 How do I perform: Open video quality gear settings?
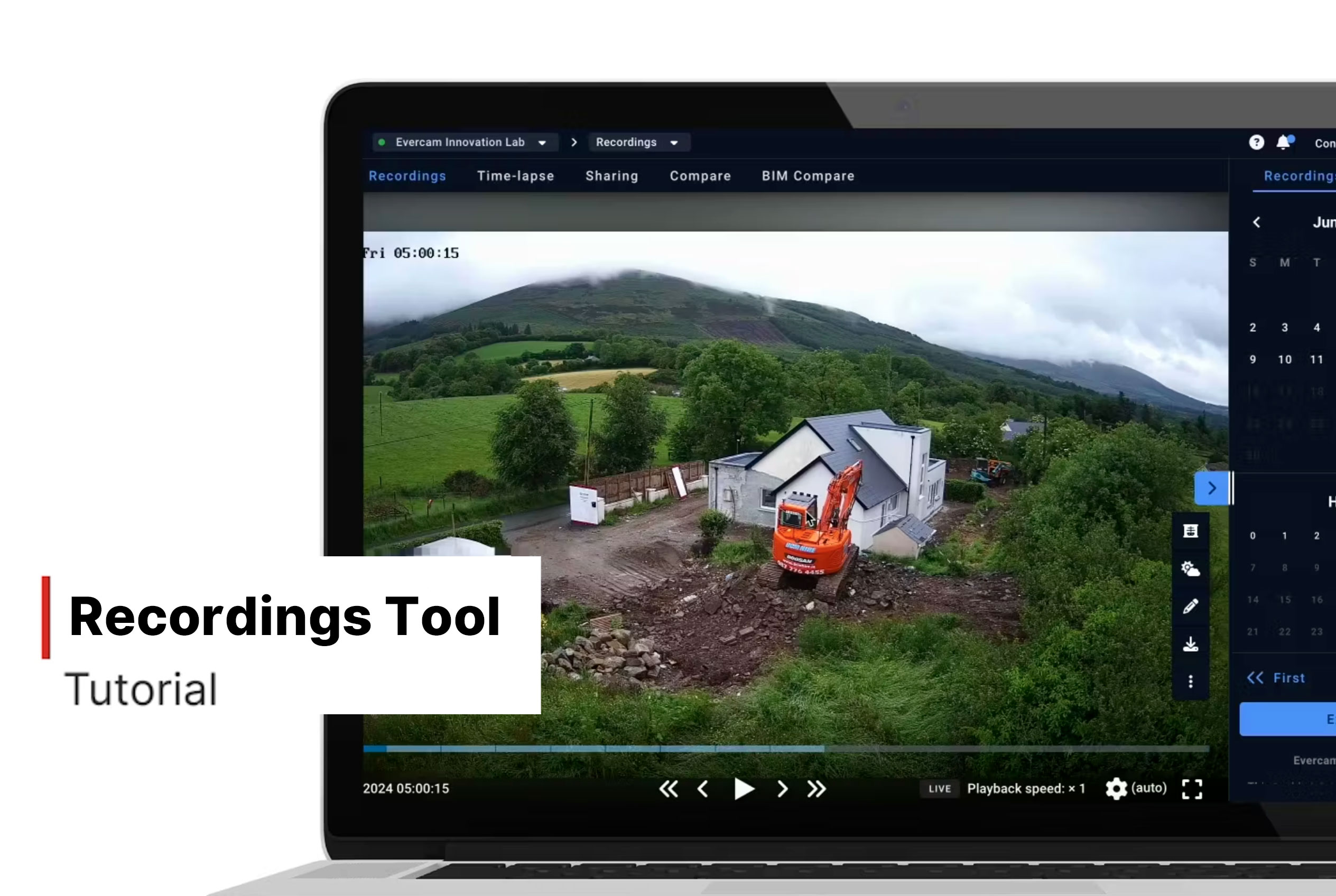pyautogui.click(x=1116, y=789)
